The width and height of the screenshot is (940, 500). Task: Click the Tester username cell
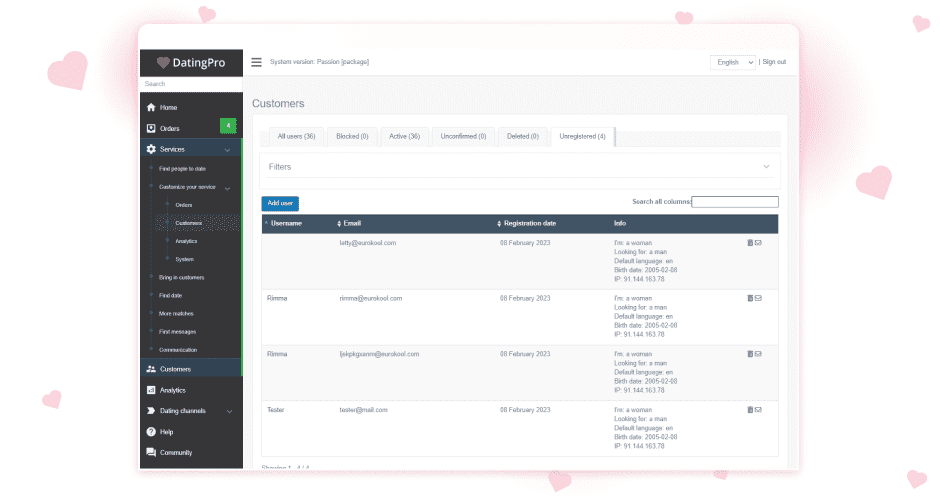(276, 409)
